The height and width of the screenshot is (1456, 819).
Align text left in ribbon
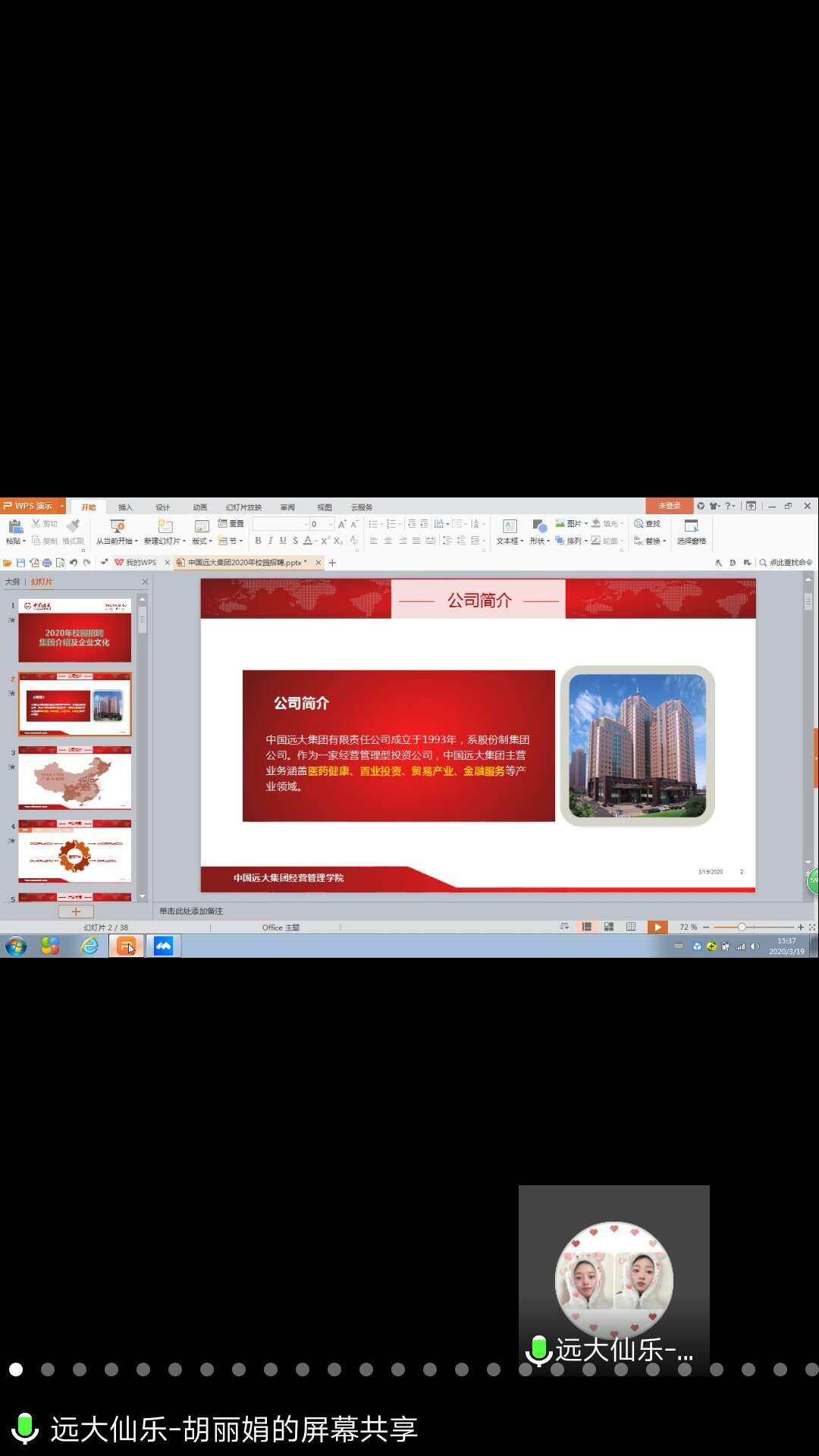coord(373,541)
